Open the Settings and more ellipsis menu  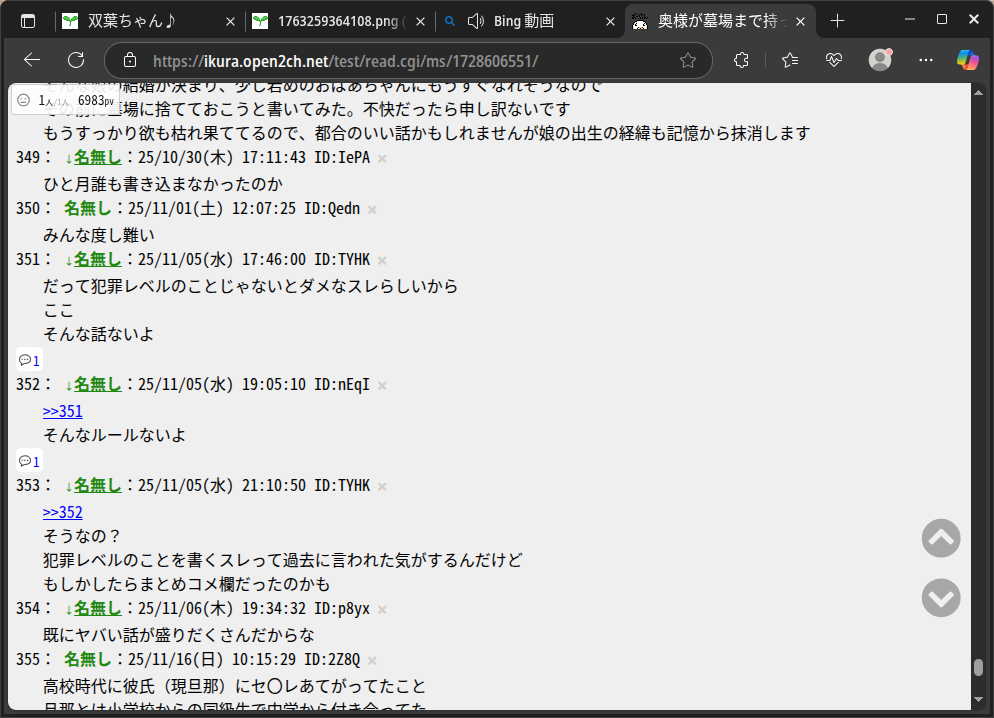coord(926,60)
